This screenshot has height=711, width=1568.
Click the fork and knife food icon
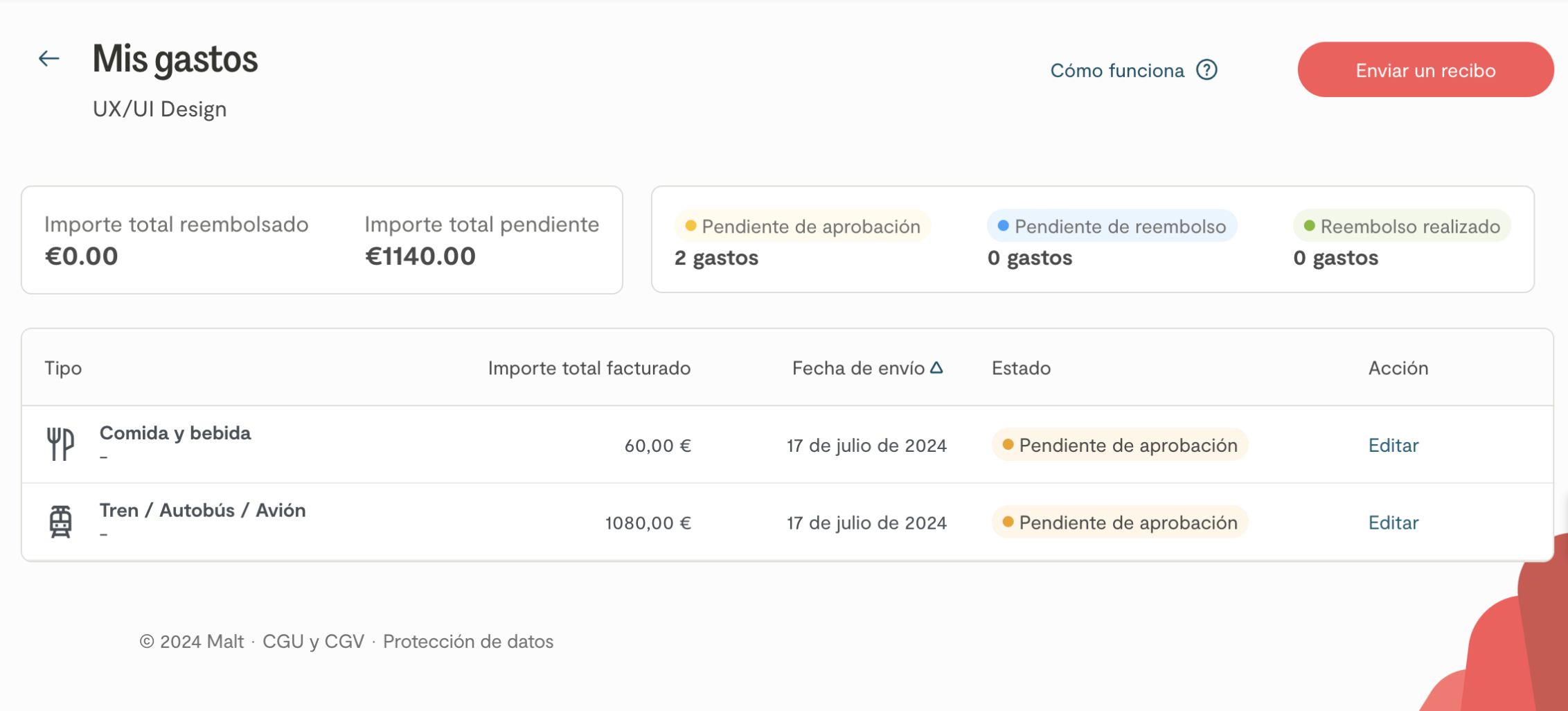click(x=60, y=444)
